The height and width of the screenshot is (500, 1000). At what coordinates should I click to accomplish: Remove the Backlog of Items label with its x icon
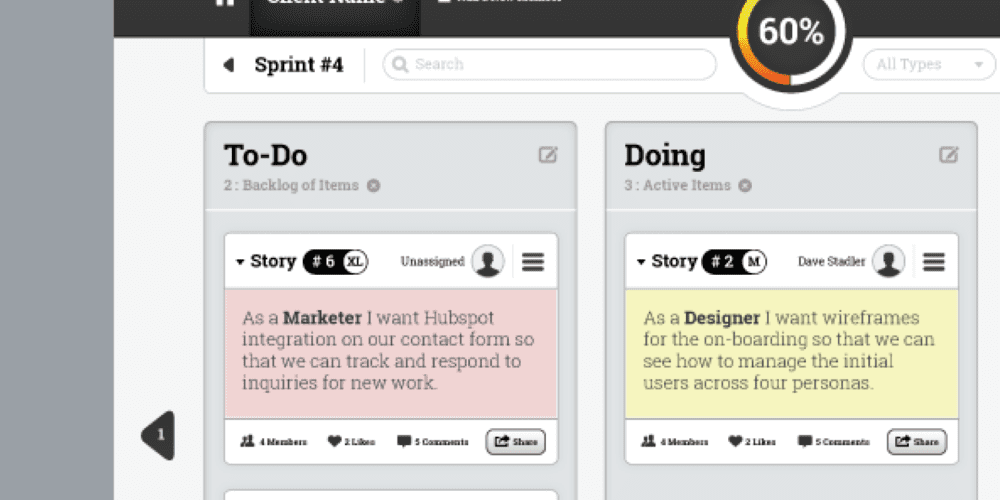[374, 186]
